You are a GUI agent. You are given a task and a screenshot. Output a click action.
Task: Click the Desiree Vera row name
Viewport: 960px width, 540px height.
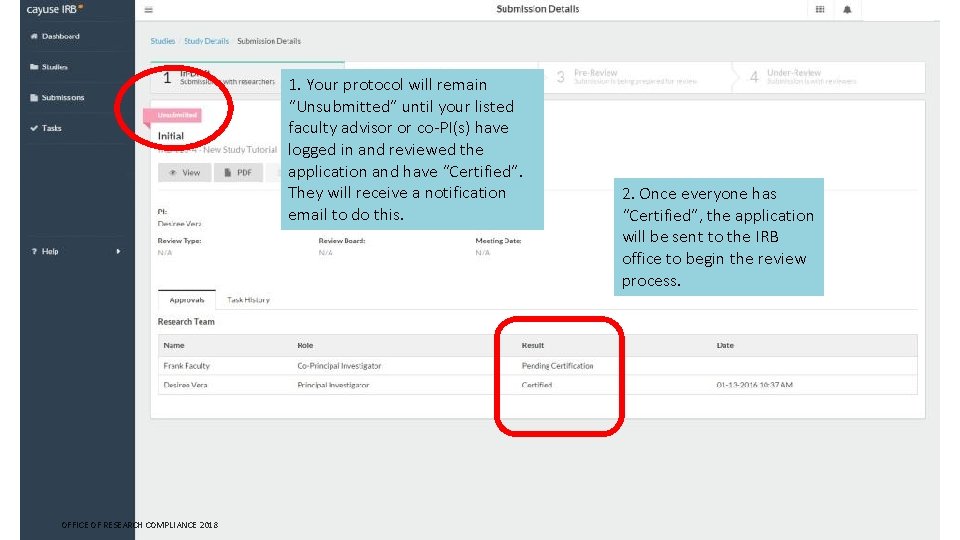click(x=185, y=385)
